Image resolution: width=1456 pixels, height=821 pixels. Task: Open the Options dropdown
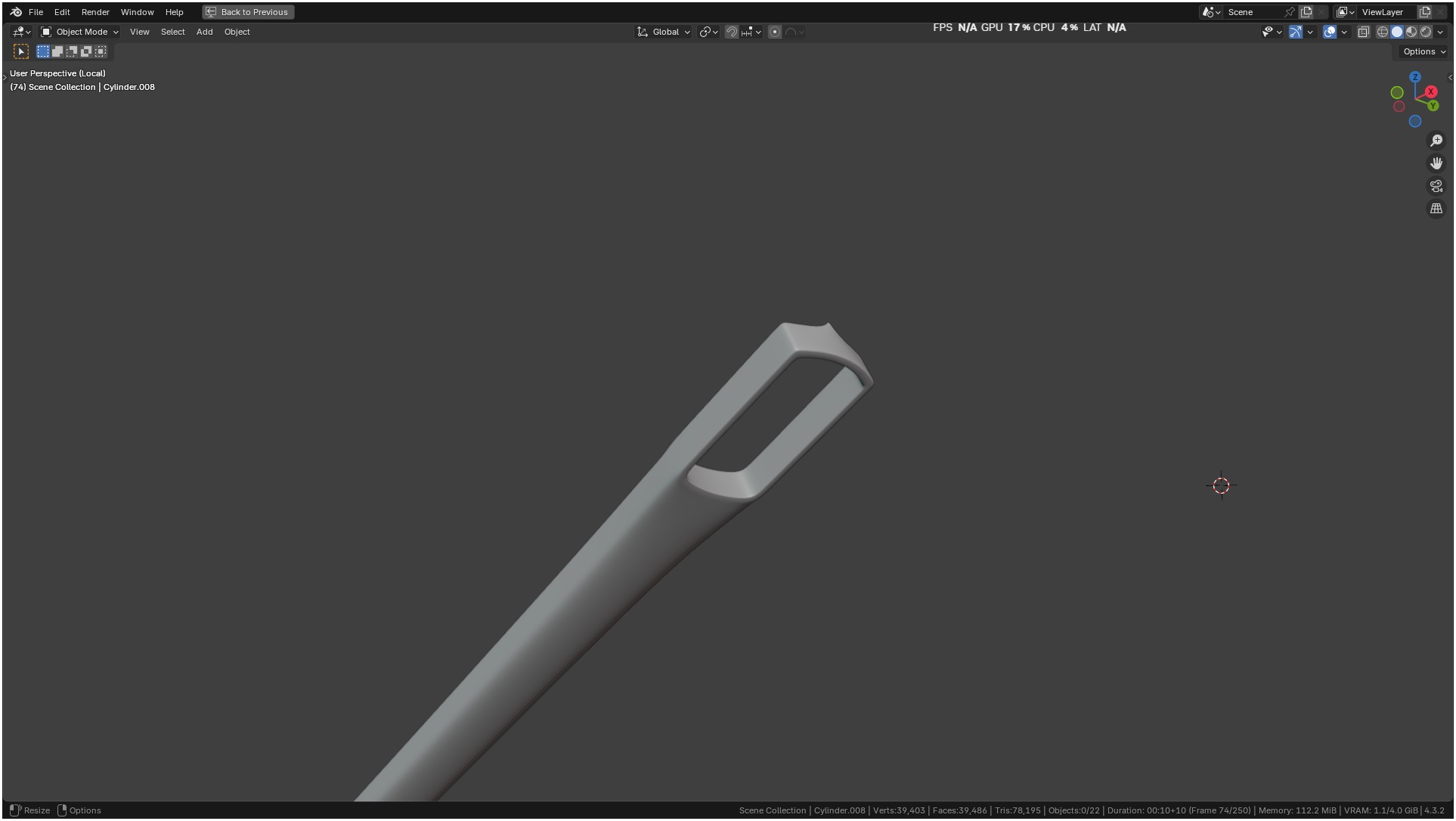pos(1423,51)
